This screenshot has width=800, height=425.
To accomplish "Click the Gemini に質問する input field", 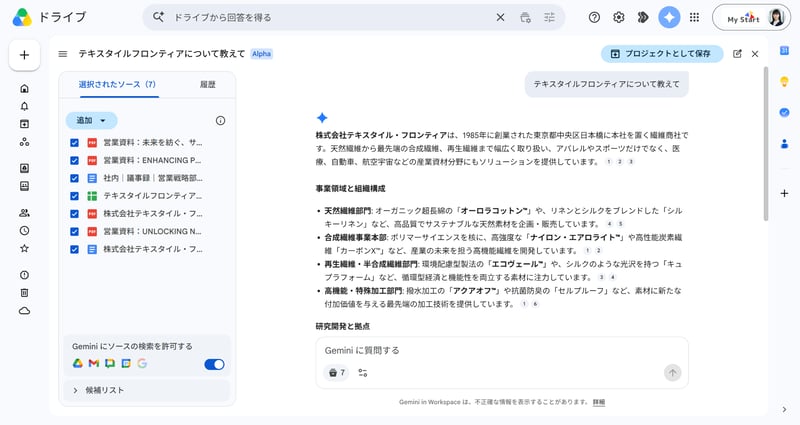I will point(502,351).
